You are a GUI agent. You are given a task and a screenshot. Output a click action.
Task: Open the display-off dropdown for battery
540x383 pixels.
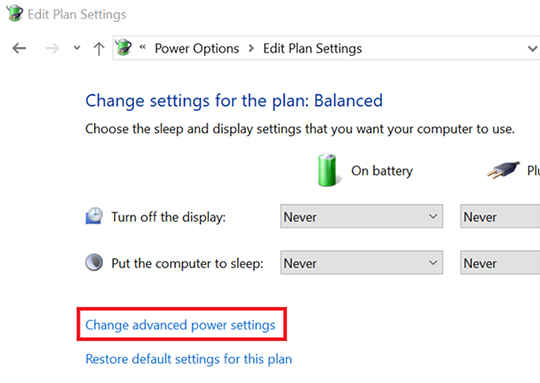pos(362,216)
